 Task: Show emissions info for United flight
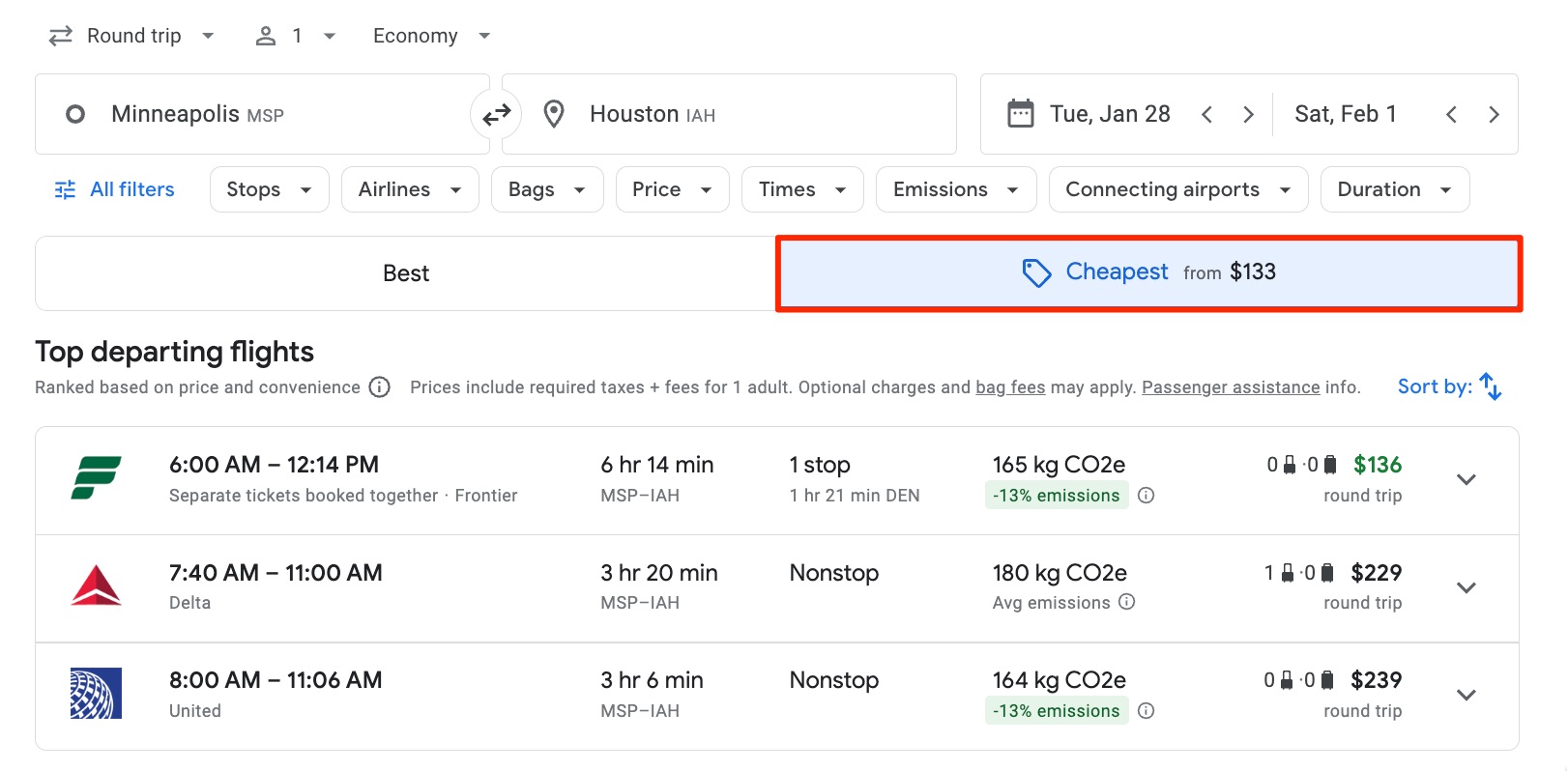tap(1147, 711)
